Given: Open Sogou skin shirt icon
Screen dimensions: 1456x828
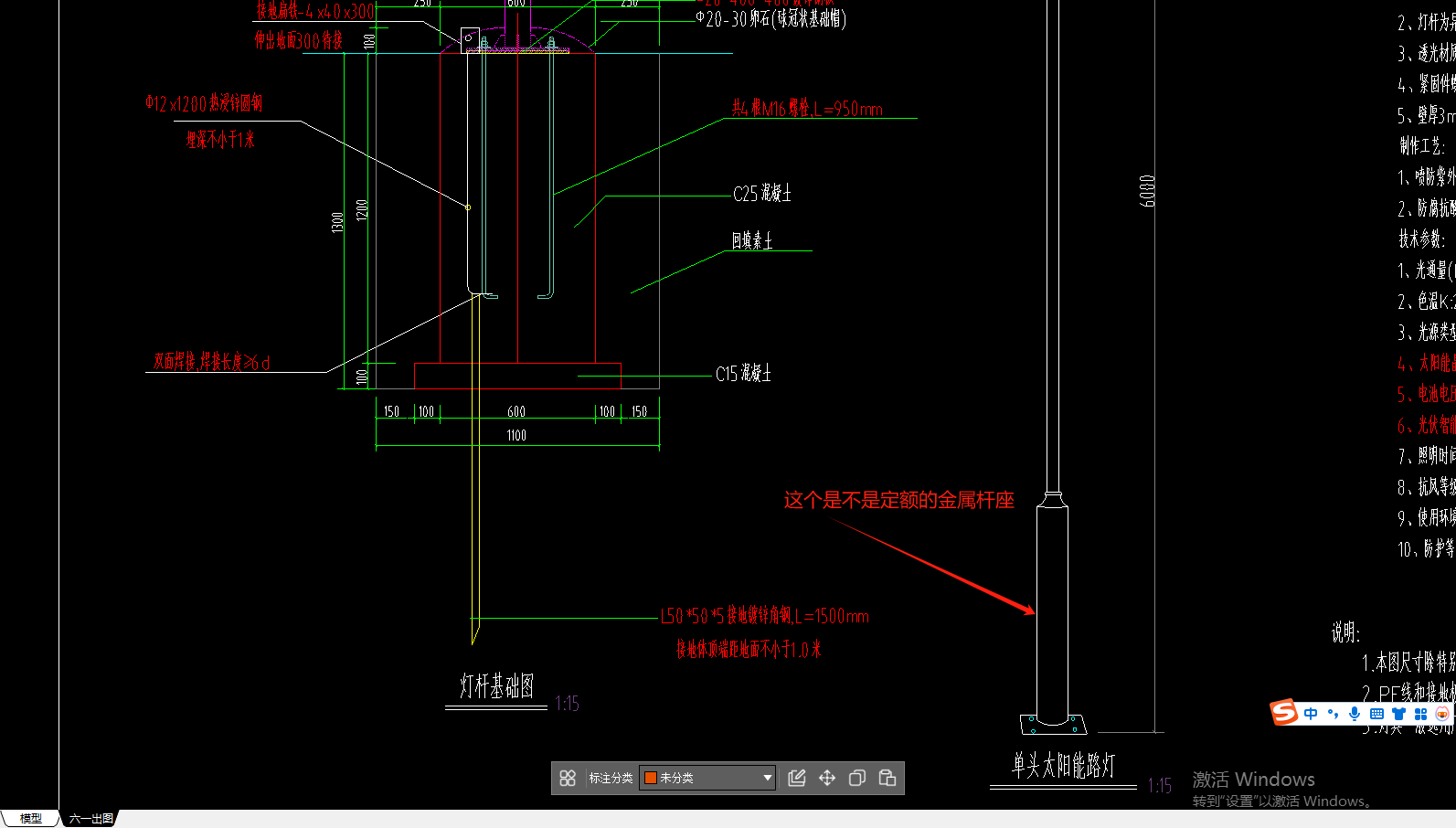Looking at the screenshot, I should point(1398,714).
